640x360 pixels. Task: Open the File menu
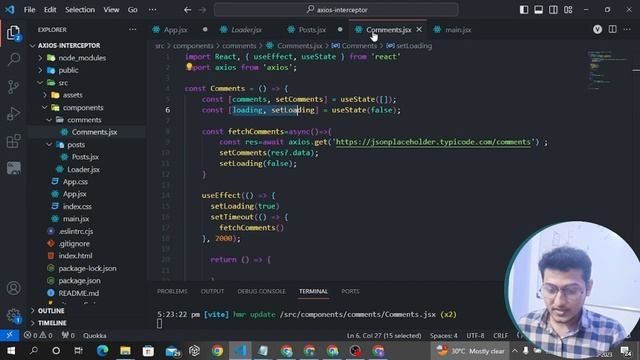click(29, 10)
